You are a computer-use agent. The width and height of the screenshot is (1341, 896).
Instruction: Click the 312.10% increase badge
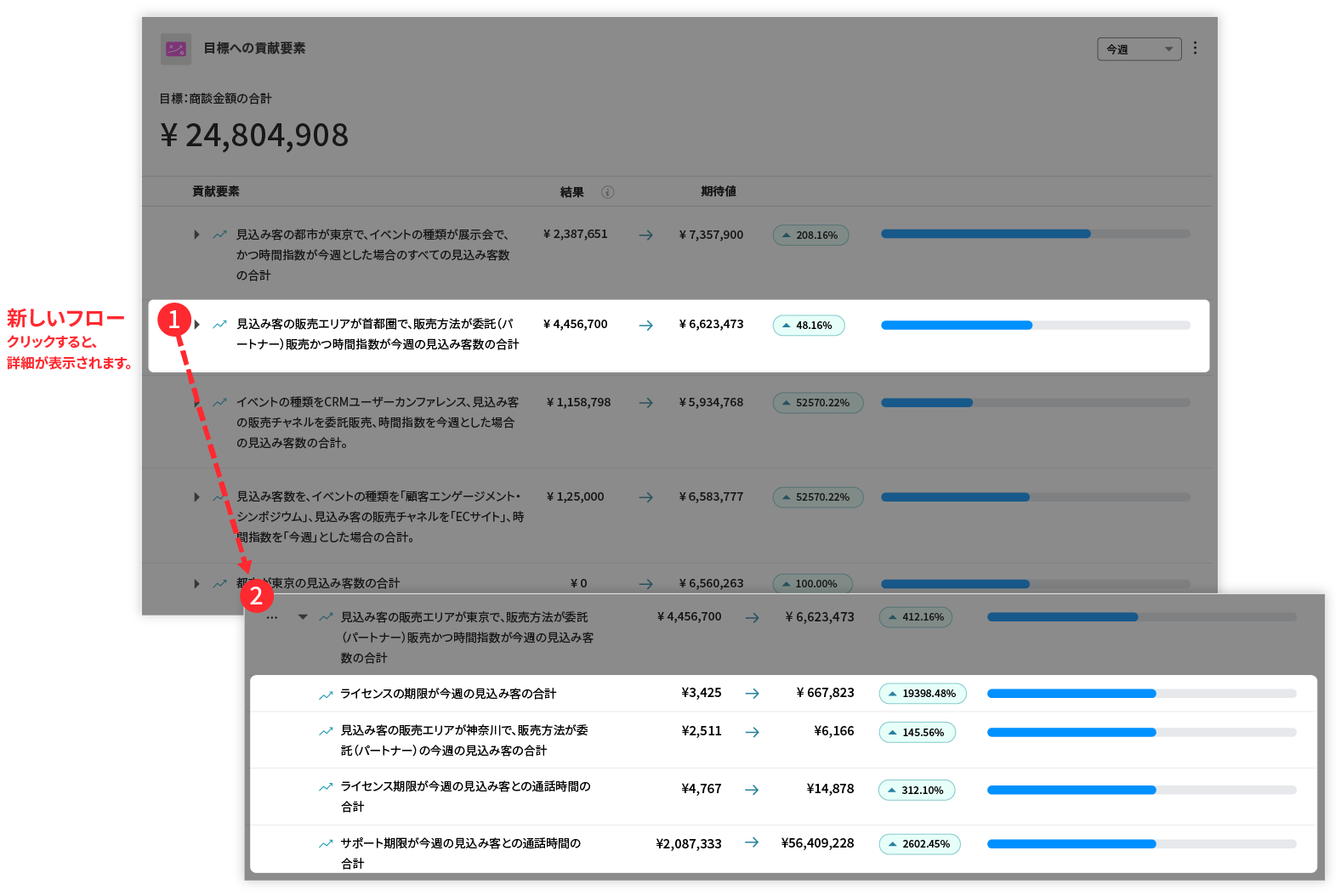[x=917, y=791]
